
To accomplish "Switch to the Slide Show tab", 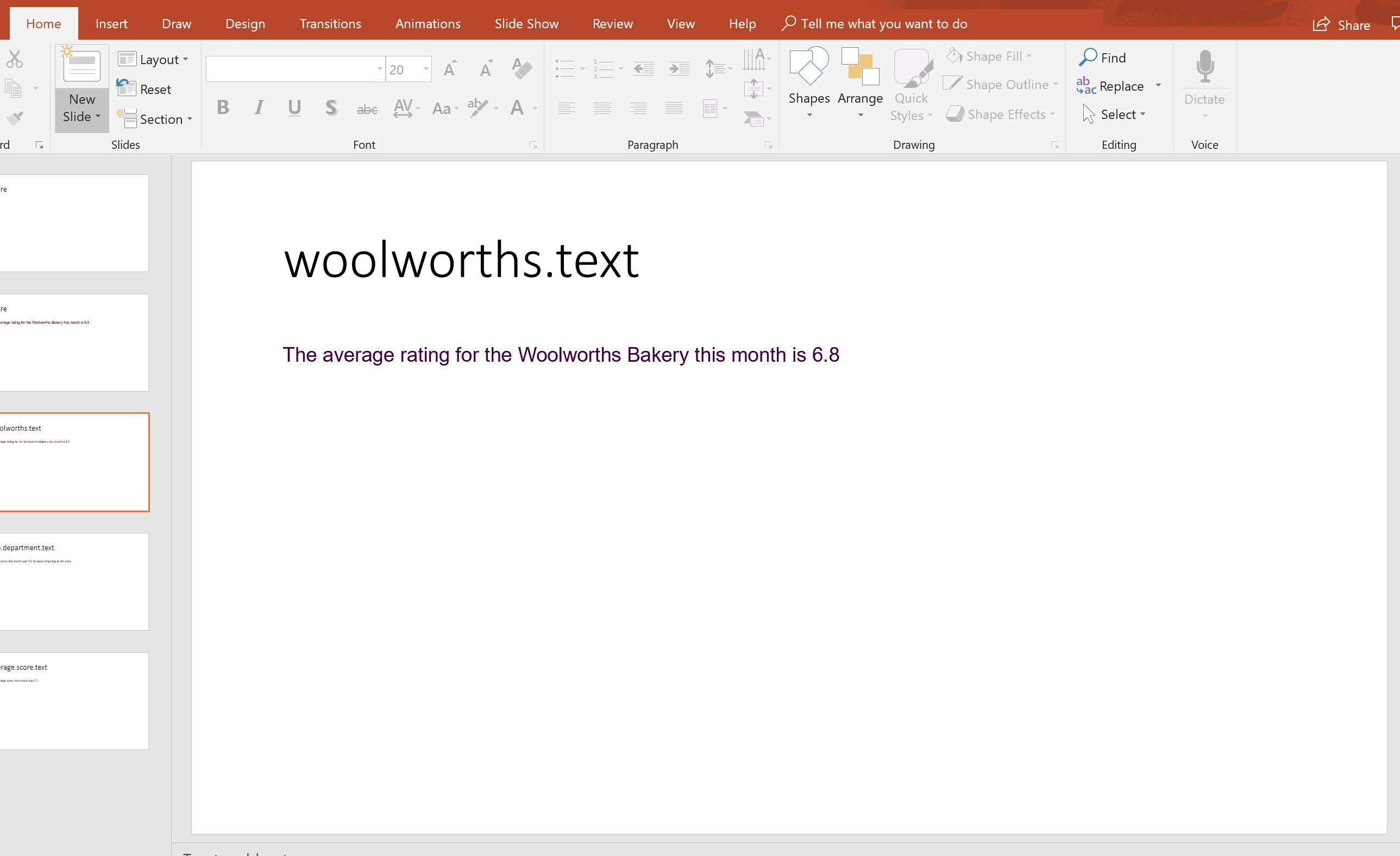I will [526, 23].
